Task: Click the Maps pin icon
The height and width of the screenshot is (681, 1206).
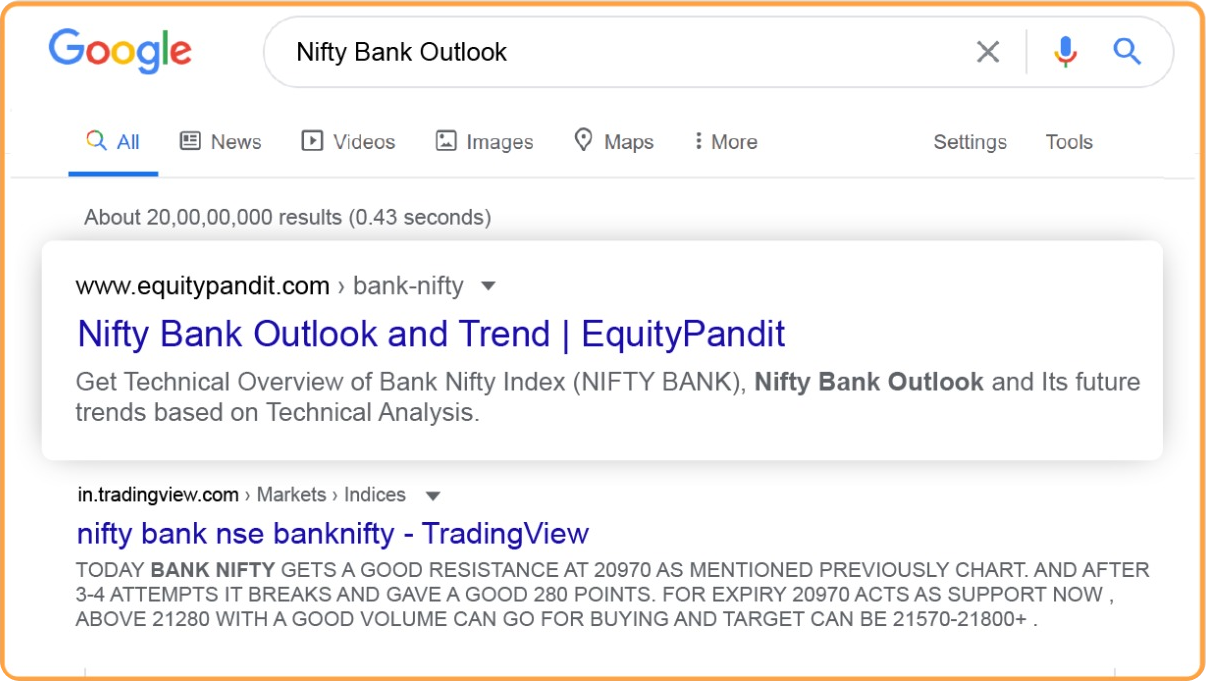Action: 583,141
